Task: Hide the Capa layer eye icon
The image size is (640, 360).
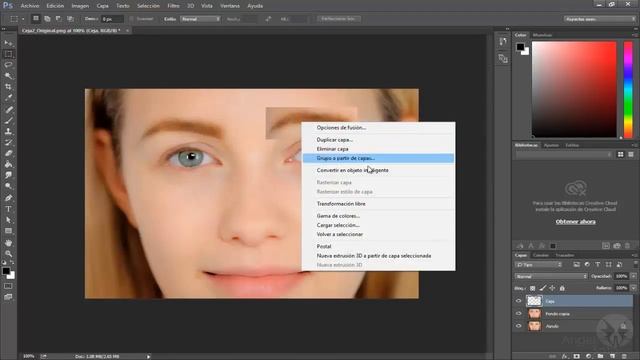Action: 519,301
